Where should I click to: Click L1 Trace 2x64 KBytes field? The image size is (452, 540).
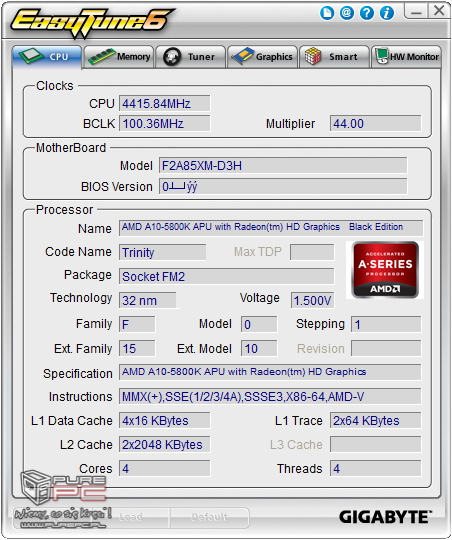376,420
